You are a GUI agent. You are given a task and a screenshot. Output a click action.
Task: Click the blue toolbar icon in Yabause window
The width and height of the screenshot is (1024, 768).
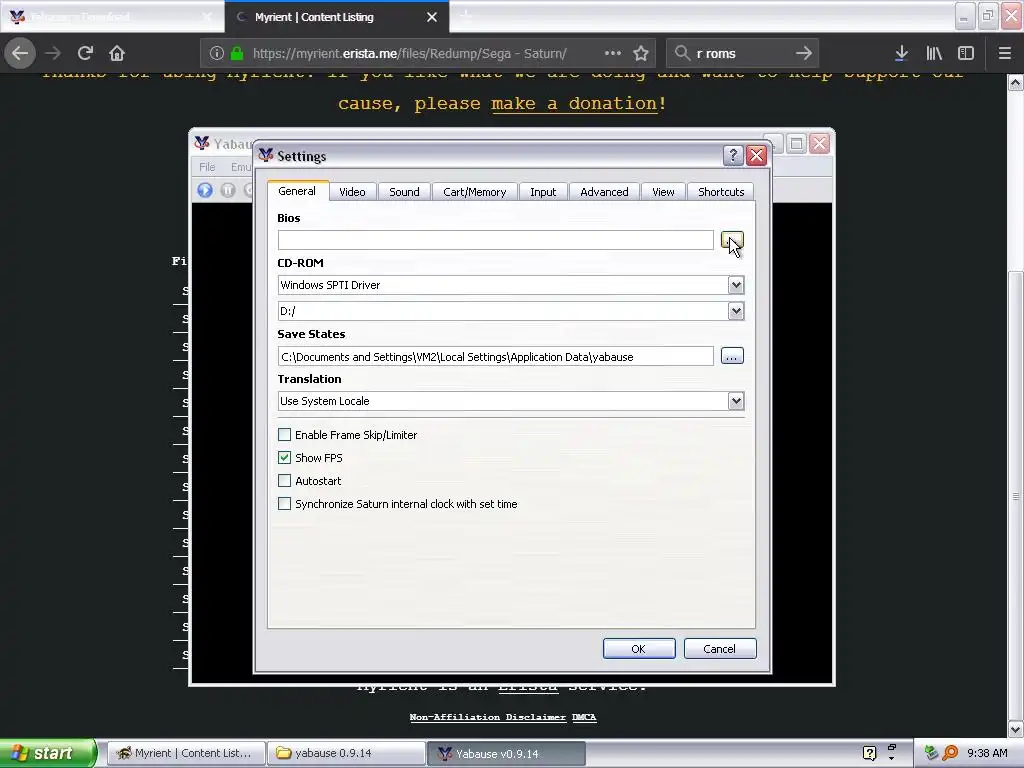tap(205, 190)
